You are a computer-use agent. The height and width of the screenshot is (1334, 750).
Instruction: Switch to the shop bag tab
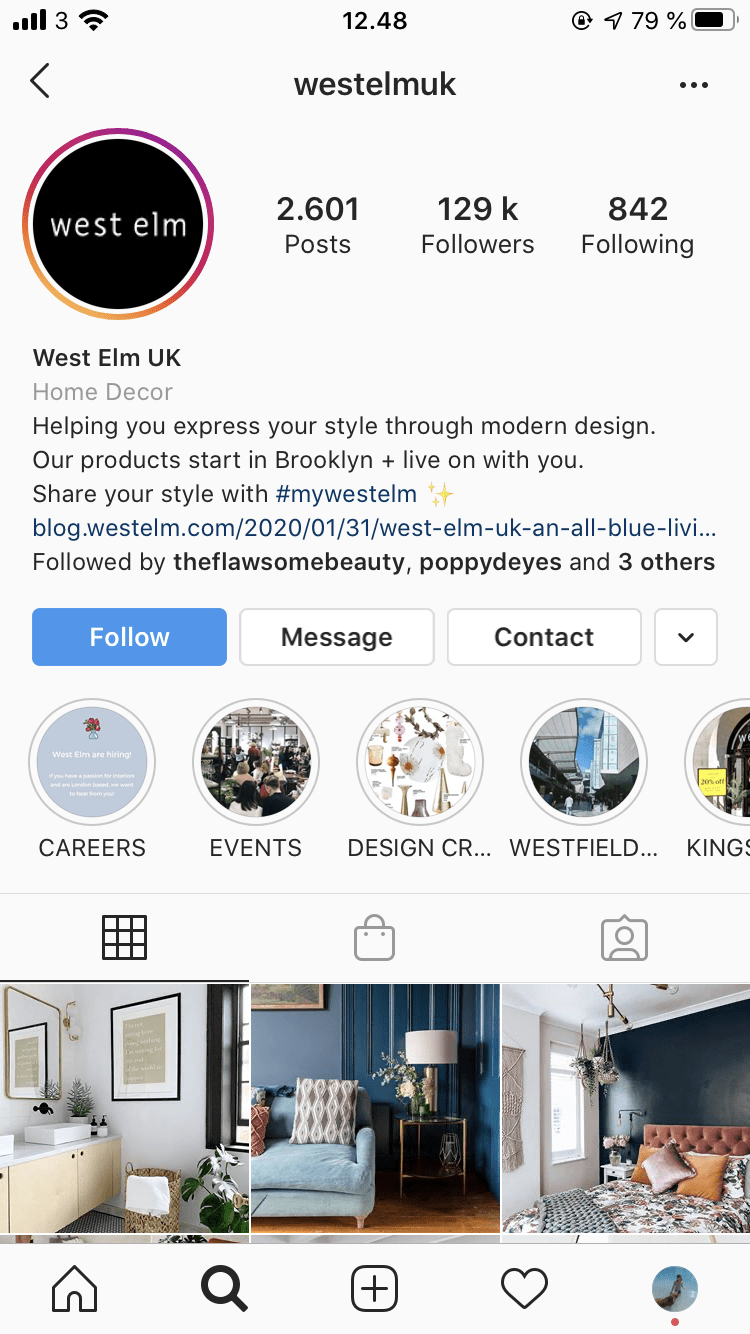coord(375,938)
